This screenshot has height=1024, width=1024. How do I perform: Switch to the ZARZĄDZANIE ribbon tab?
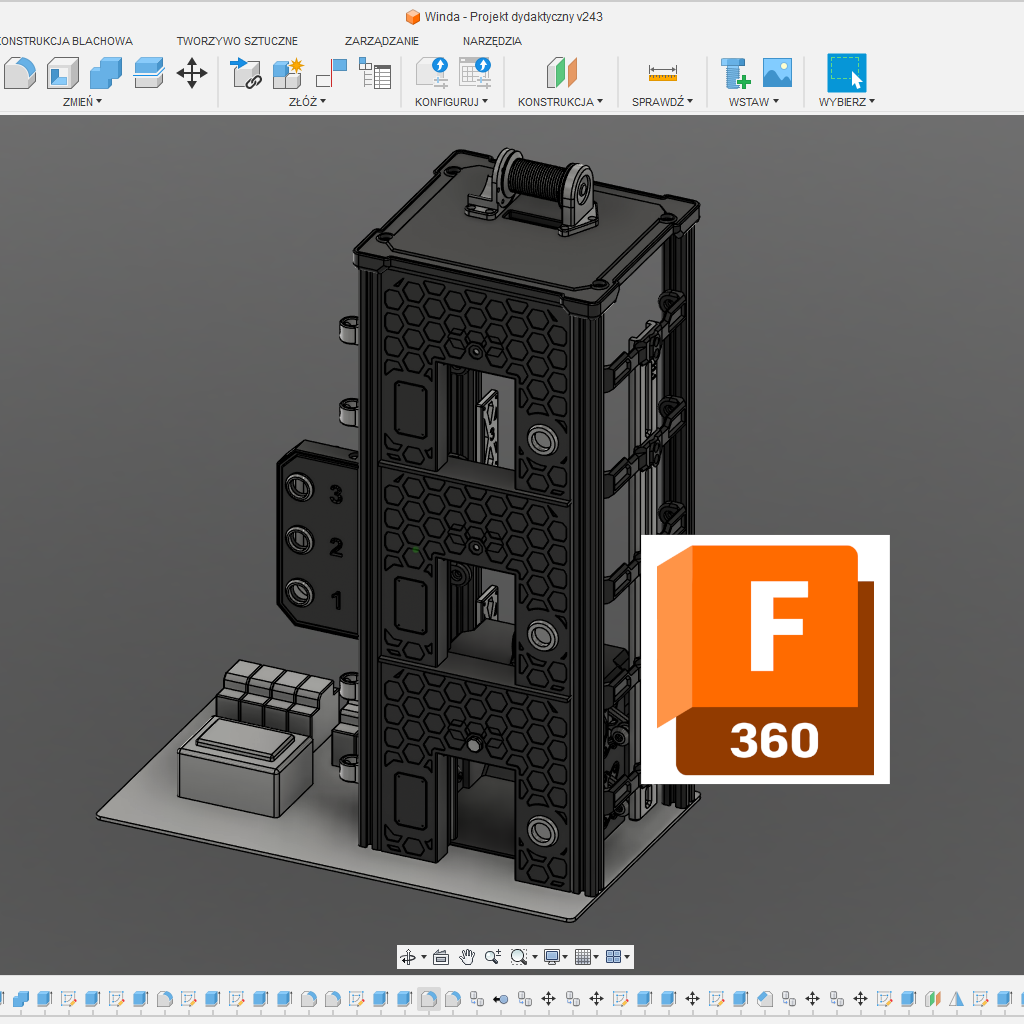click(381, 41)
